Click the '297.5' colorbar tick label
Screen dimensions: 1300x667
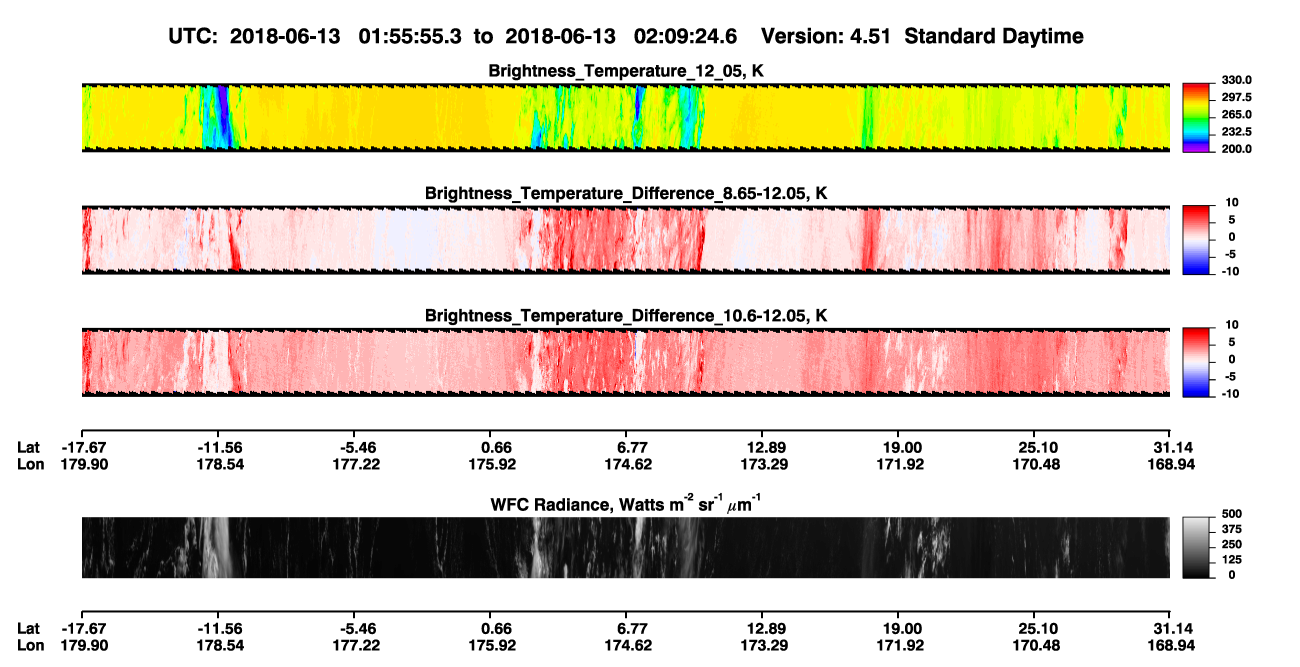(x=1237, y=97)
